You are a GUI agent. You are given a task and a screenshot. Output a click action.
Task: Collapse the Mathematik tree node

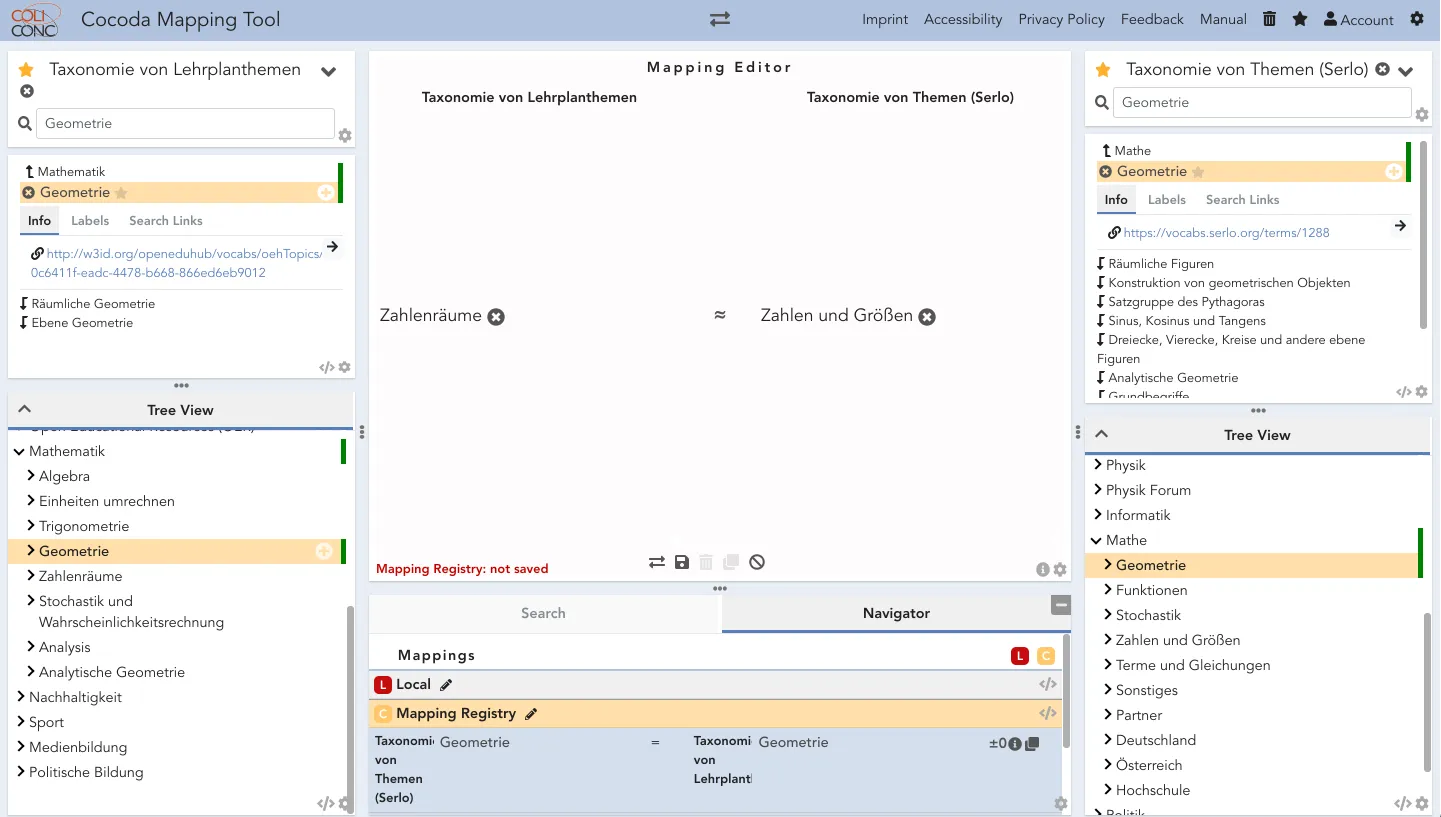[19, 452]
